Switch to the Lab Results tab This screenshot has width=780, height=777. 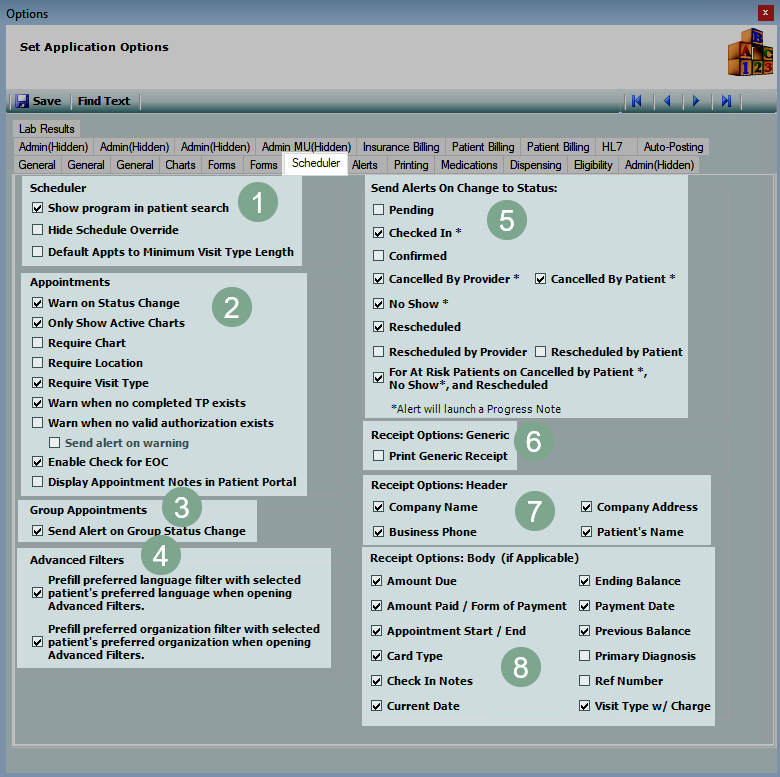coord(46,129)
